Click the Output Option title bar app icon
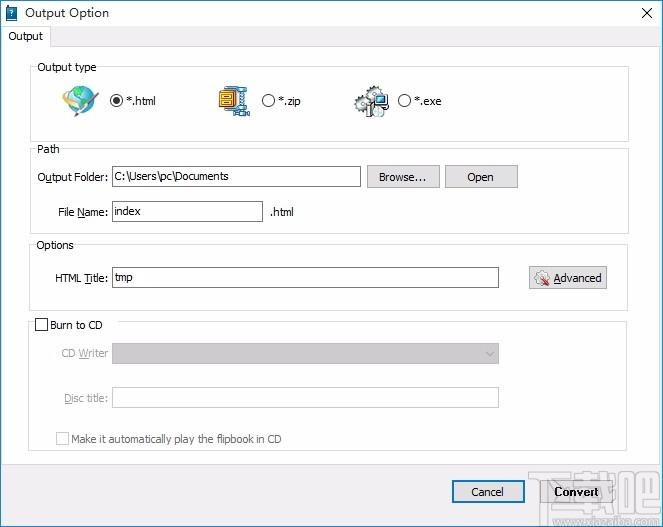Screen dimensions: 663x527 [11, 13]
